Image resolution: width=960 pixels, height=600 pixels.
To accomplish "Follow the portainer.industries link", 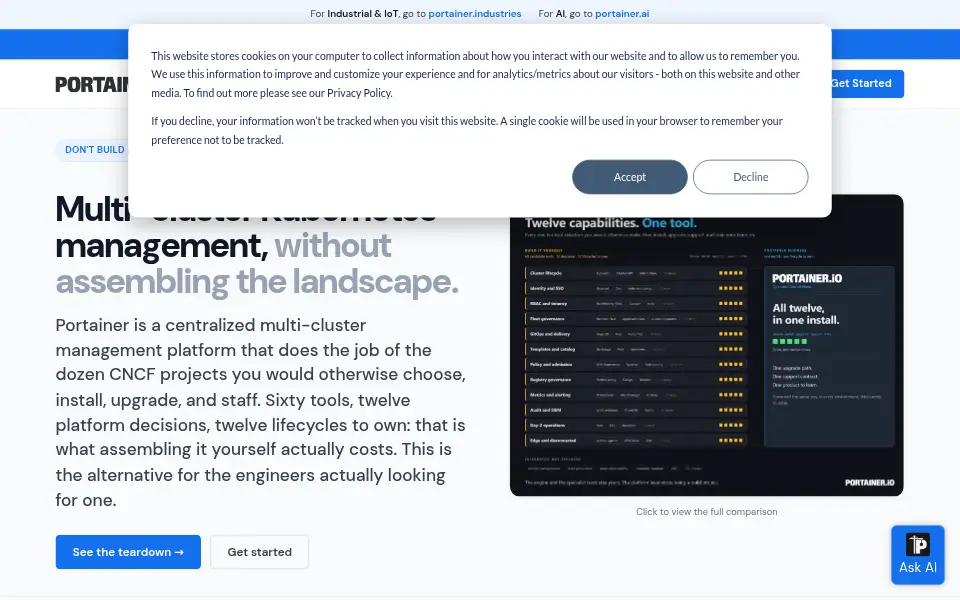I will tap(474, 13).
